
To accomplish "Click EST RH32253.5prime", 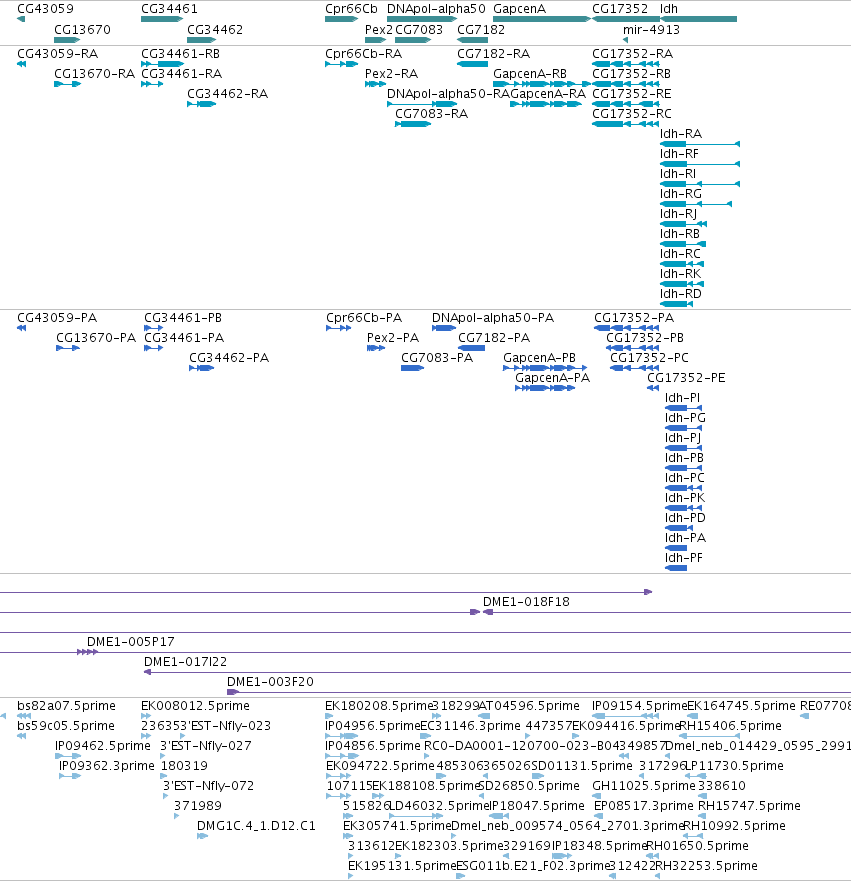I will point(707,866).
